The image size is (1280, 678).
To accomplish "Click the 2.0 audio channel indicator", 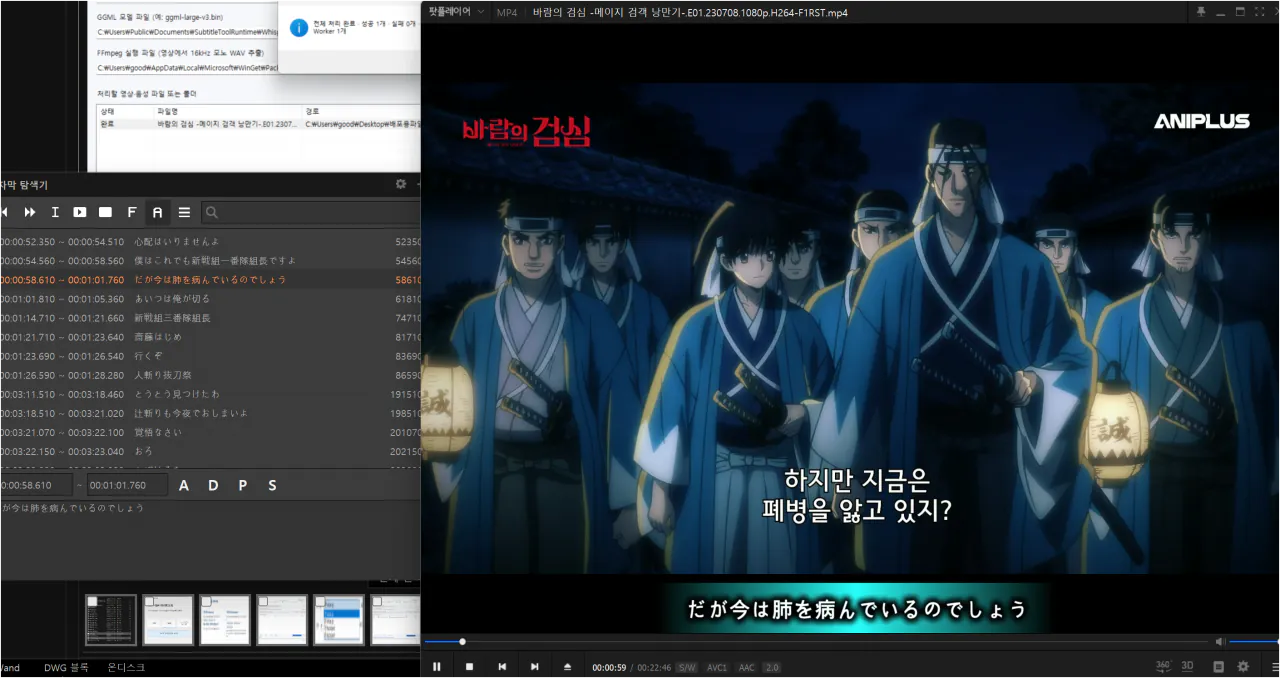I will pos(772,667).
